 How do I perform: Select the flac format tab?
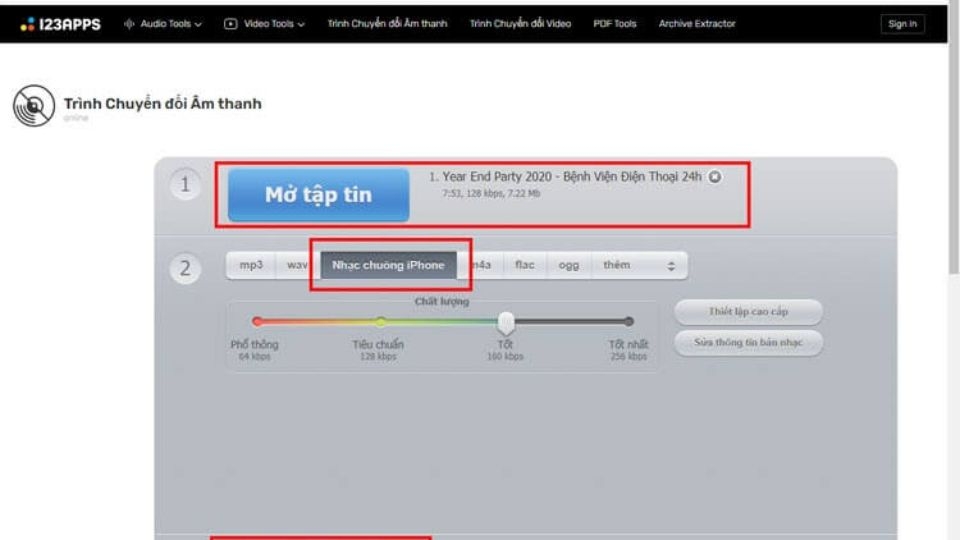525,265
